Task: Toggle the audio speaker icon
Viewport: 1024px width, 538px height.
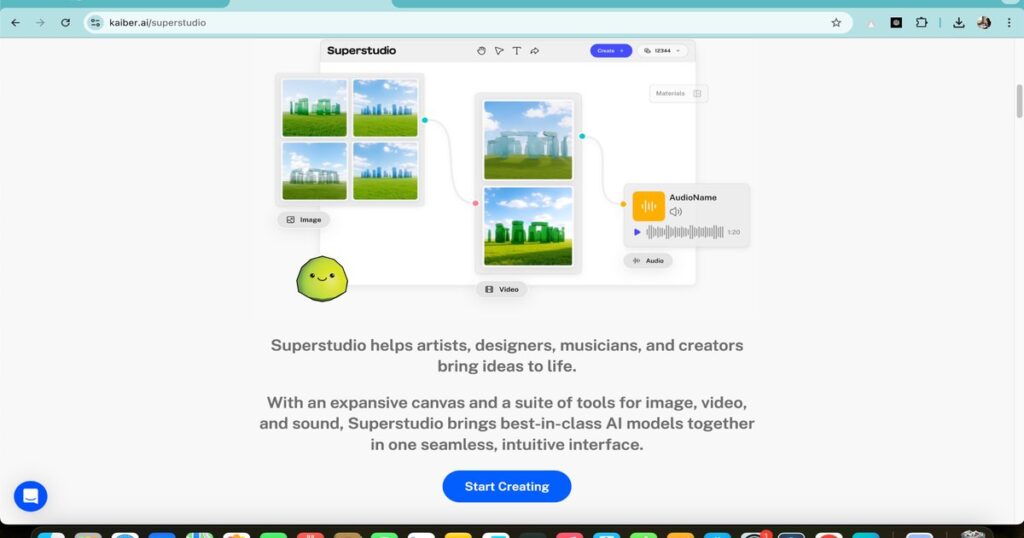Action: tap(676, 212)
